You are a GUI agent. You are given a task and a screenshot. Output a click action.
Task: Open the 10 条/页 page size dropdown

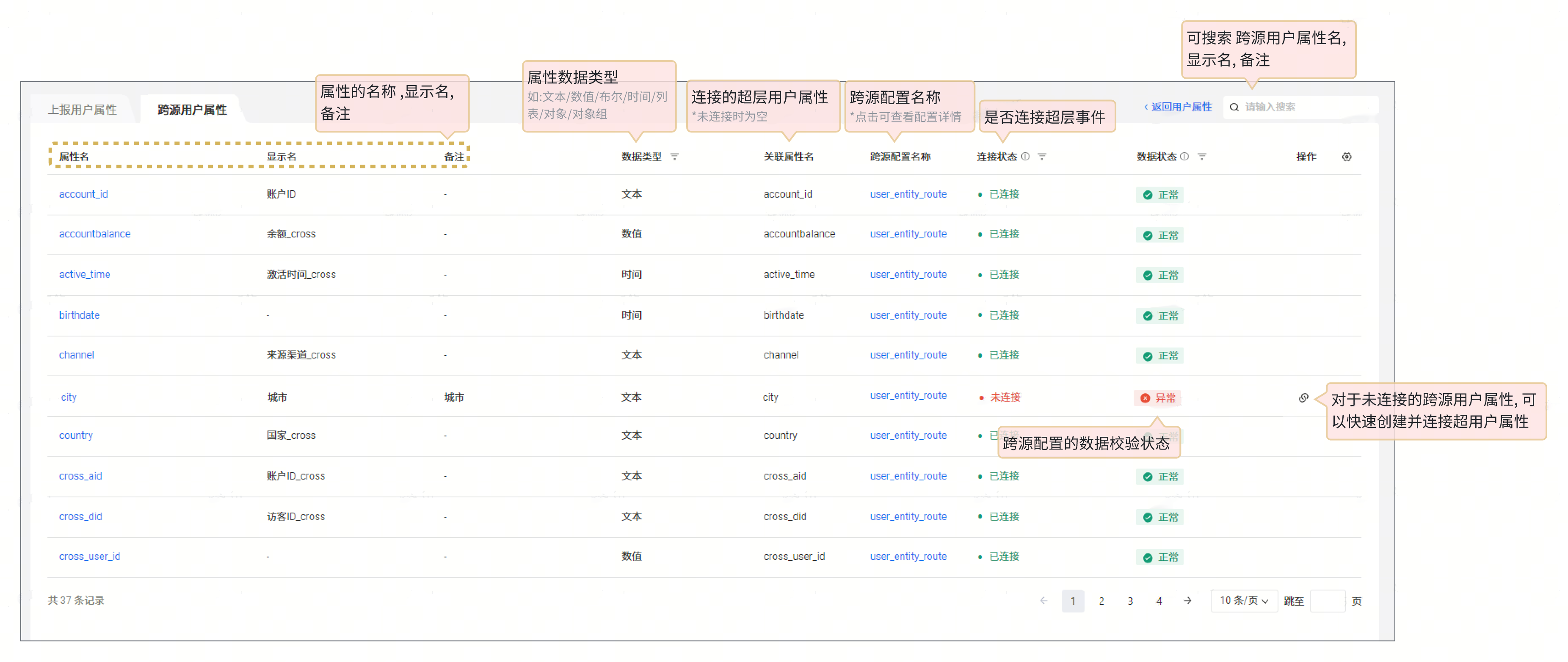[x=1244, y=601]
